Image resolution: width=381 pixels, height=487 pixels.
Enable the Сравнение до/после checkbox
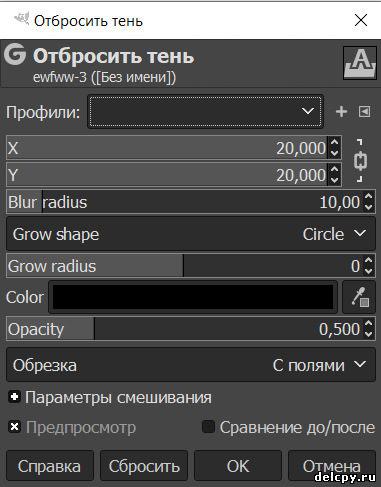(x=208, y=427)
